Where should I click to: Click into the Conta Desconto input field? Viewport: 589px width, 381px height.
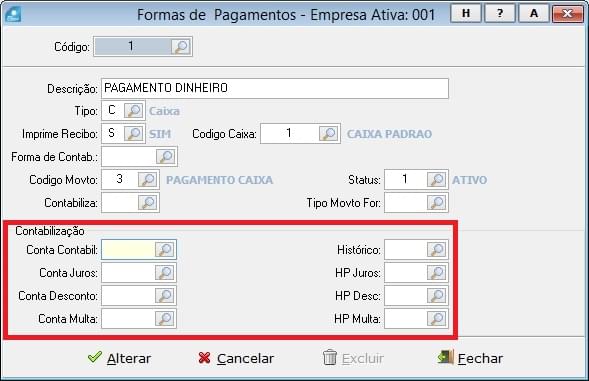pos(128,295)
